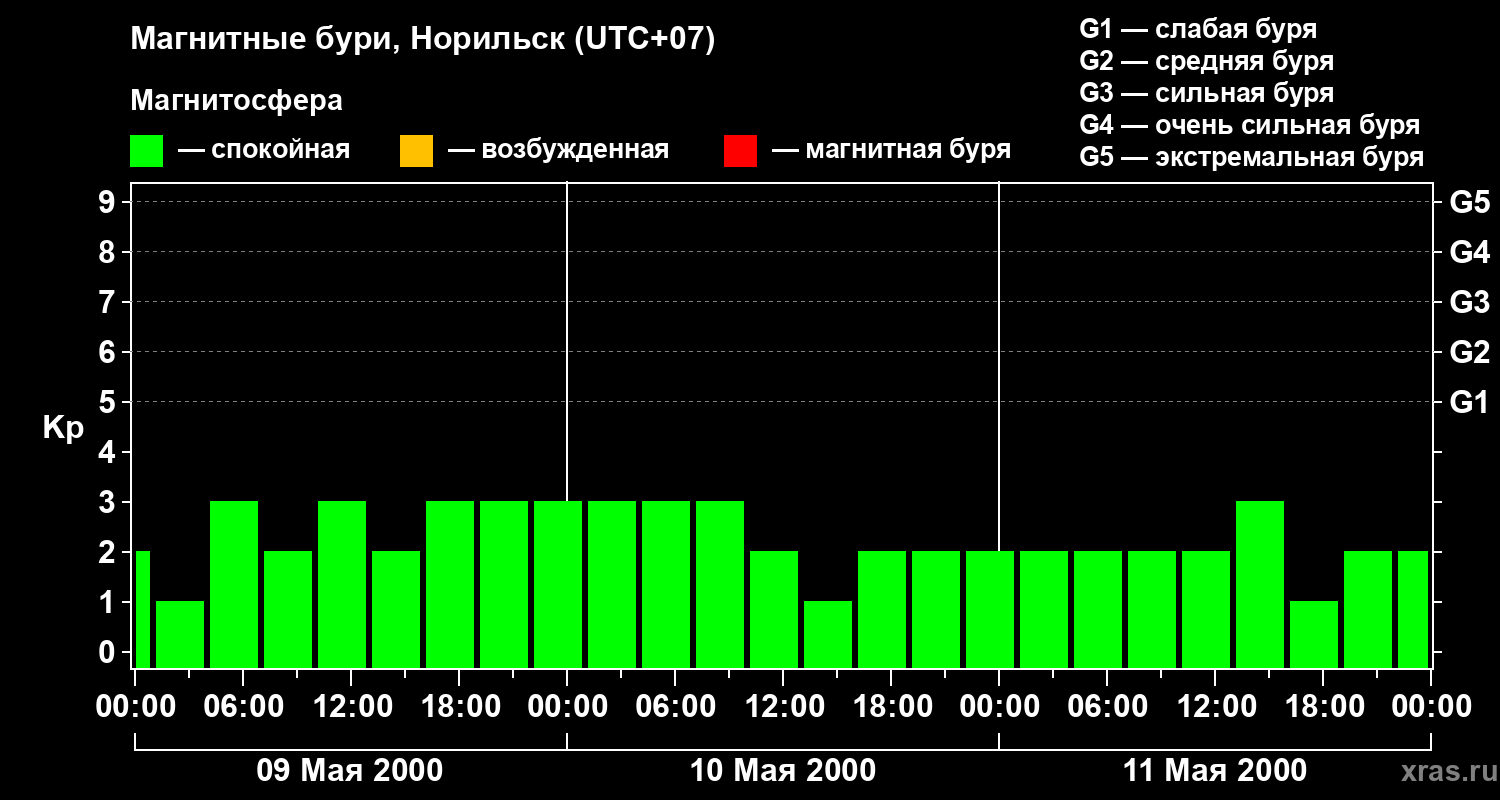
Task: Click the standalone 'G5' right-axis label
Action: click(x=1469, y=202)
